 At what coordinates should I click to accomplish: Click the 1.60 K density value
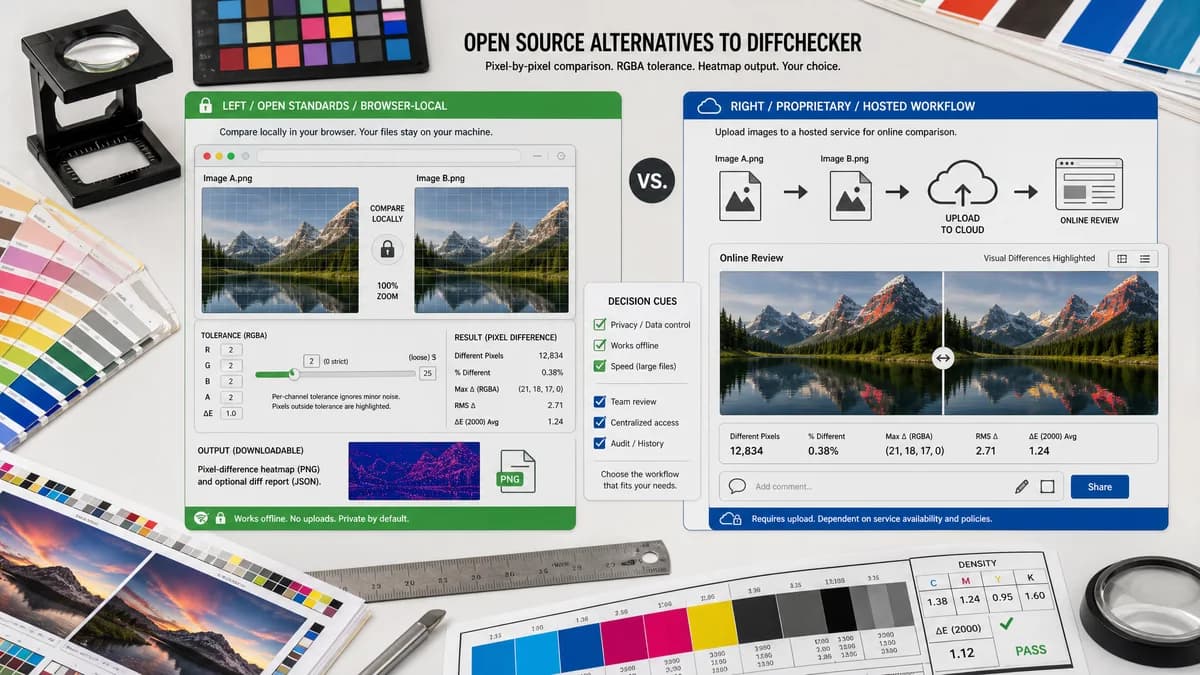coord(1035,596)
